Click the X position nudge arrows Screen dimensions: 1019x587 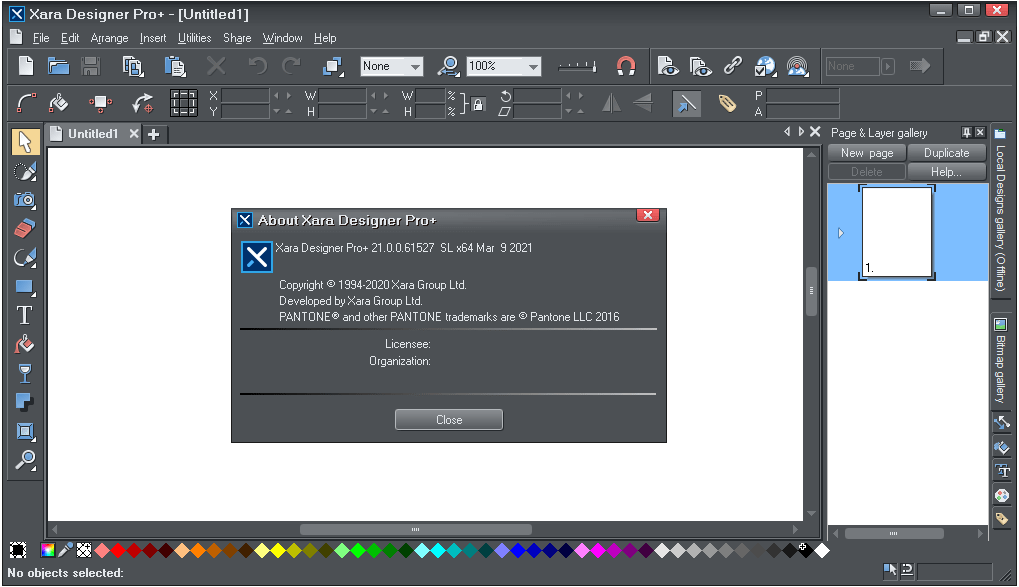pyautogui.click(x=282, y=96)
